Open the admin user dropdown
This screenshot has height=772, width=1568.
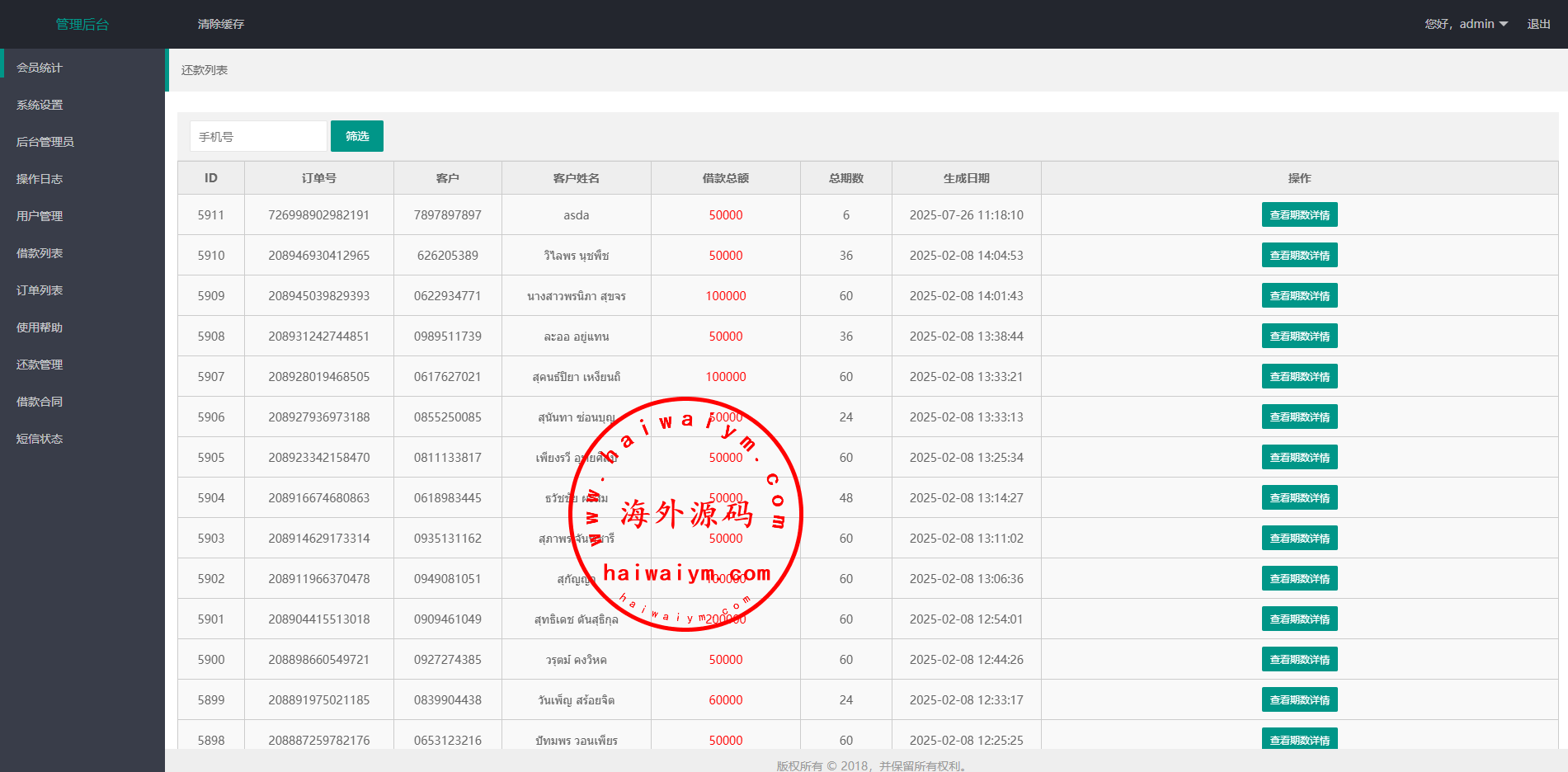[x=1467, y=24]
